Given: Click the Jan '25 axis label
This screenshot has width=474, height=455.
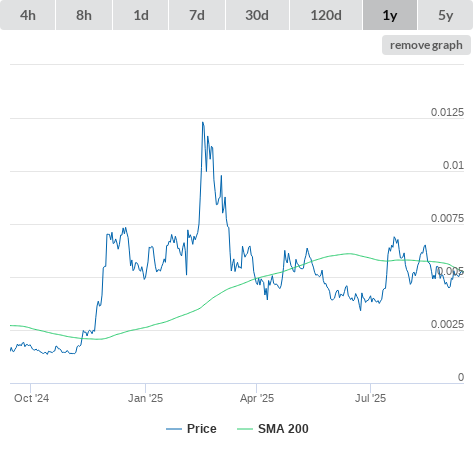Looking at the screenshot, I should (x=146, y=398).
